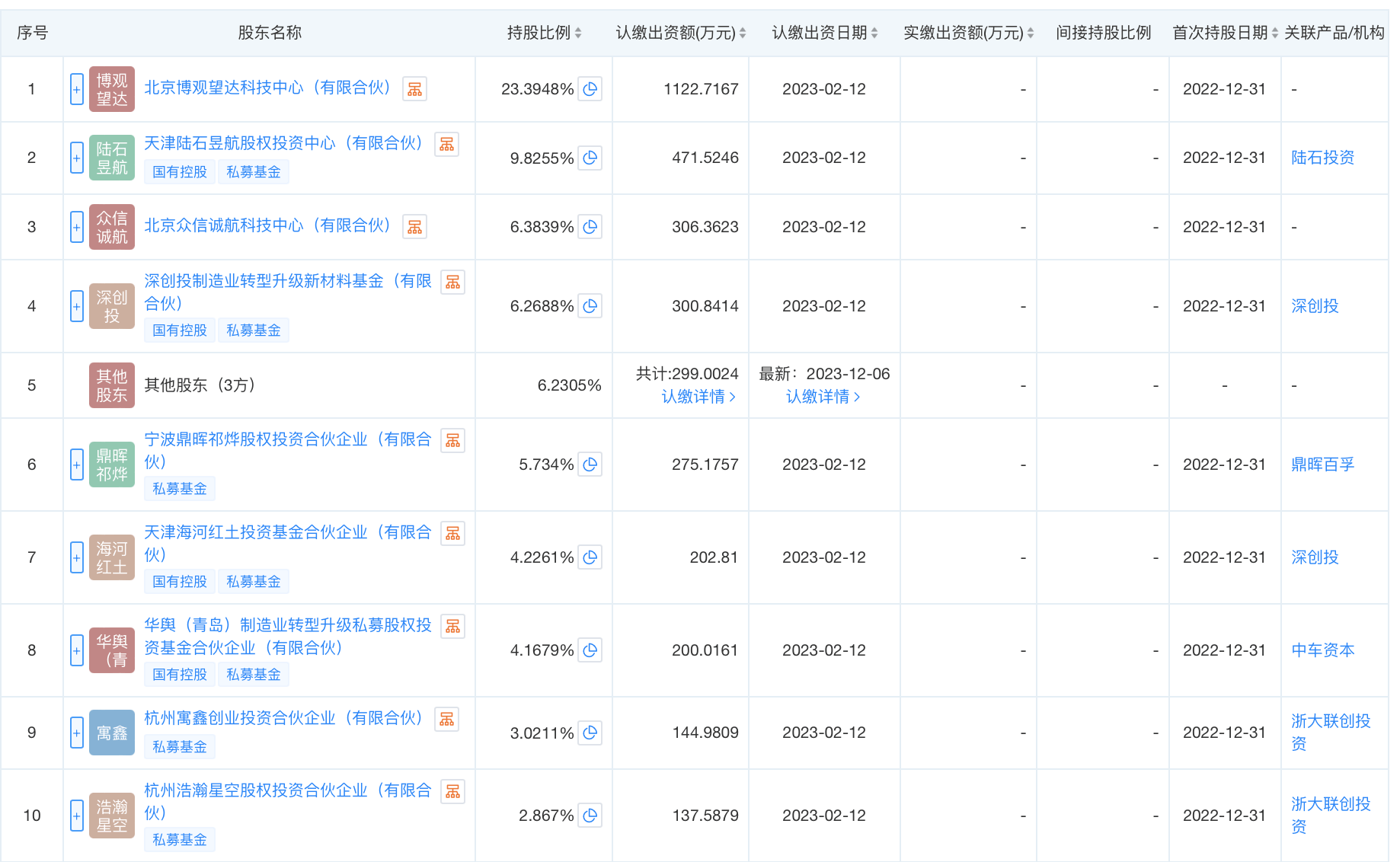Click the 国有控股 tag under 天津海河红土
The image size is (1400, 862).
pyautogui.click(x=180, y=582)
